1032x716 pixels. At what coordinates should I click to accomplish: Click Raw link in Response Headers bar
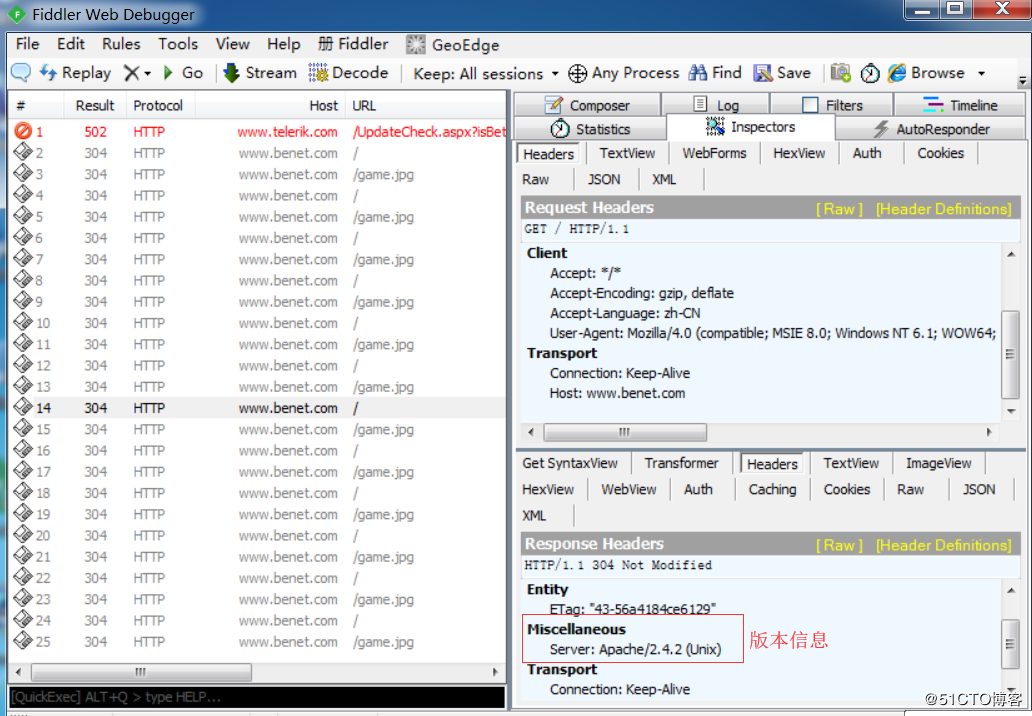[839, 546]
